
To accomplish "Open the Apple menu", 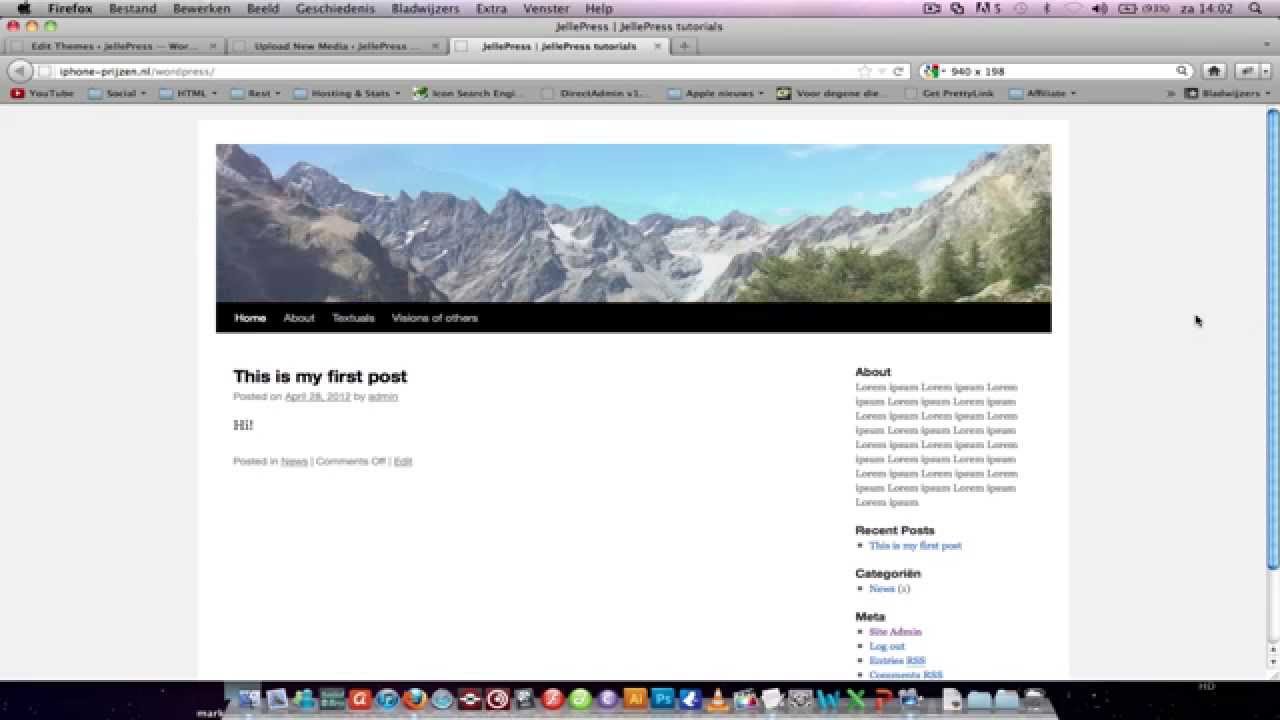I will pyautogui.click(x=24, y=8).
